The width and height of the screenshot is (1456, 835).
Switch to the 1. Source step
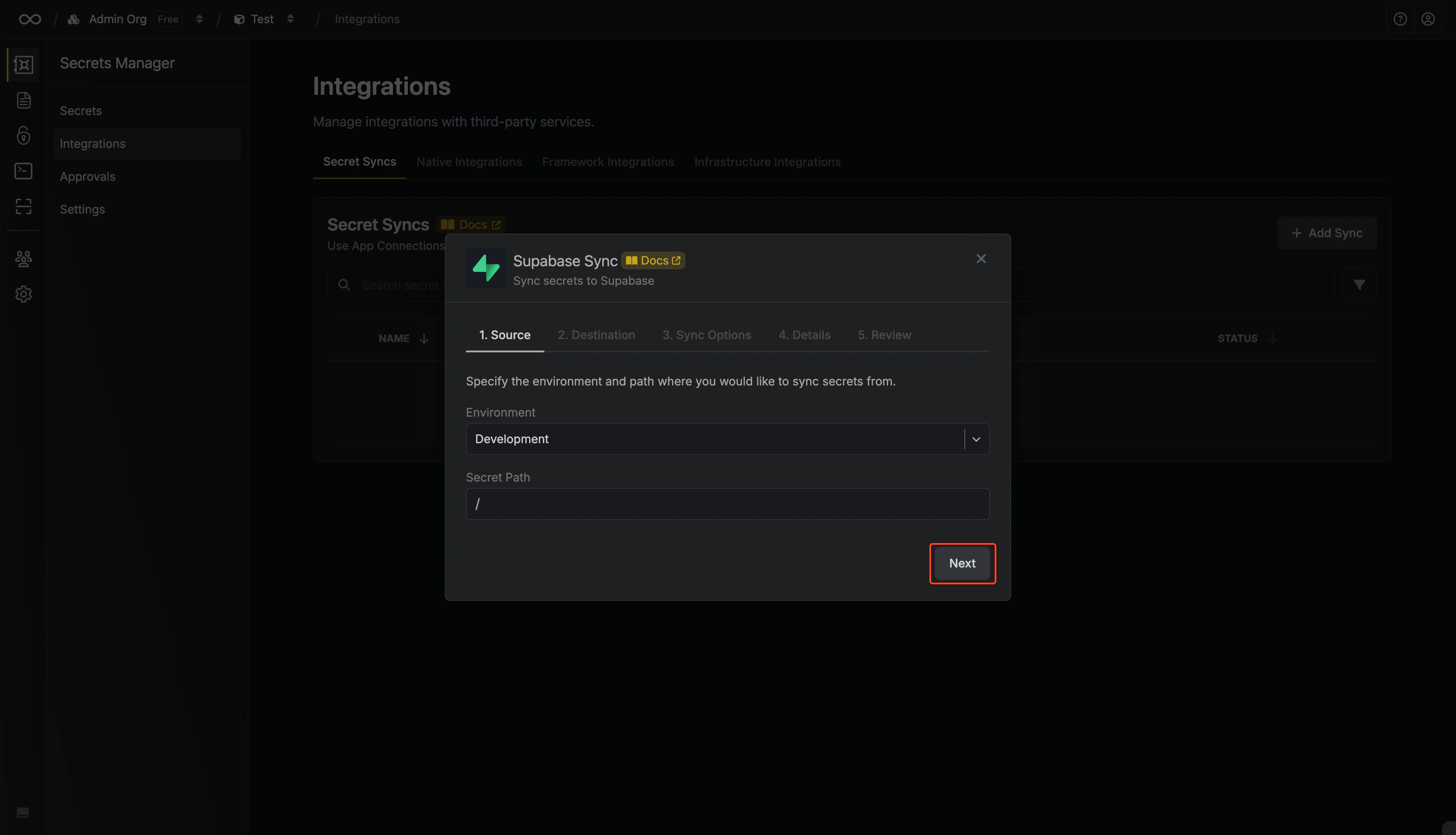click(x=505, y=335)
